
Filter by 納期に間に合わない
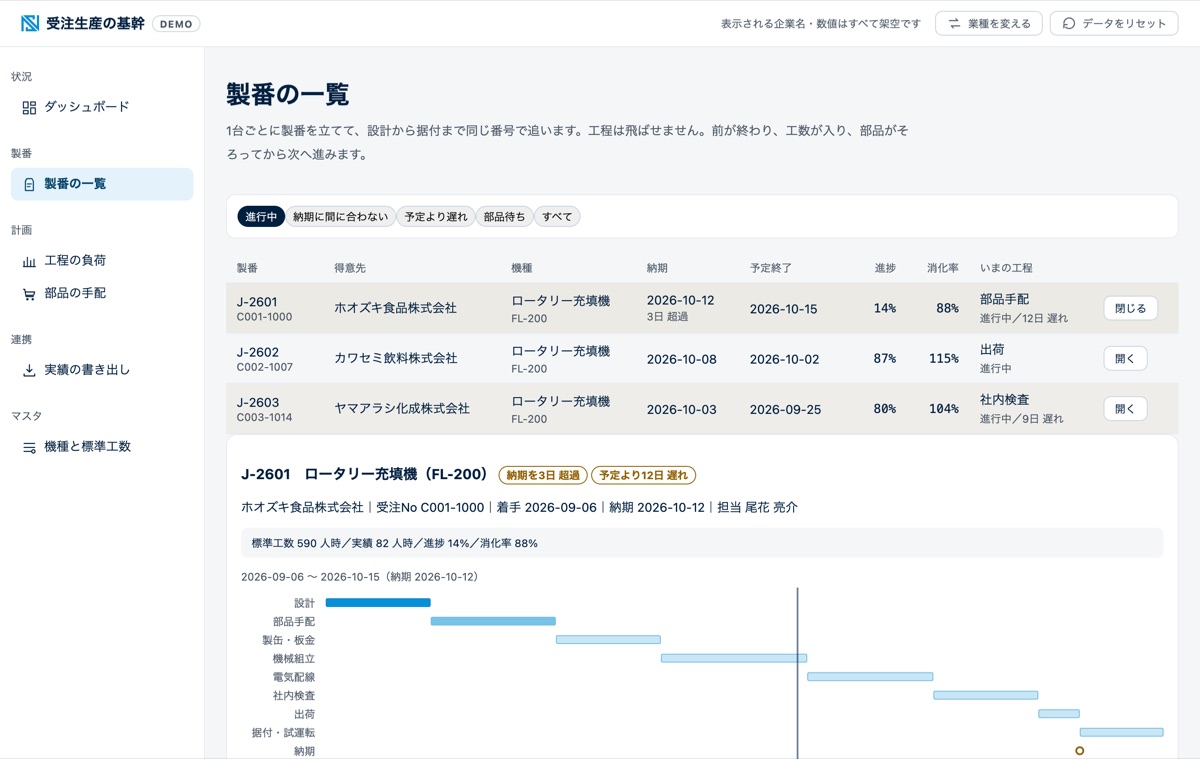click(340, 216)
